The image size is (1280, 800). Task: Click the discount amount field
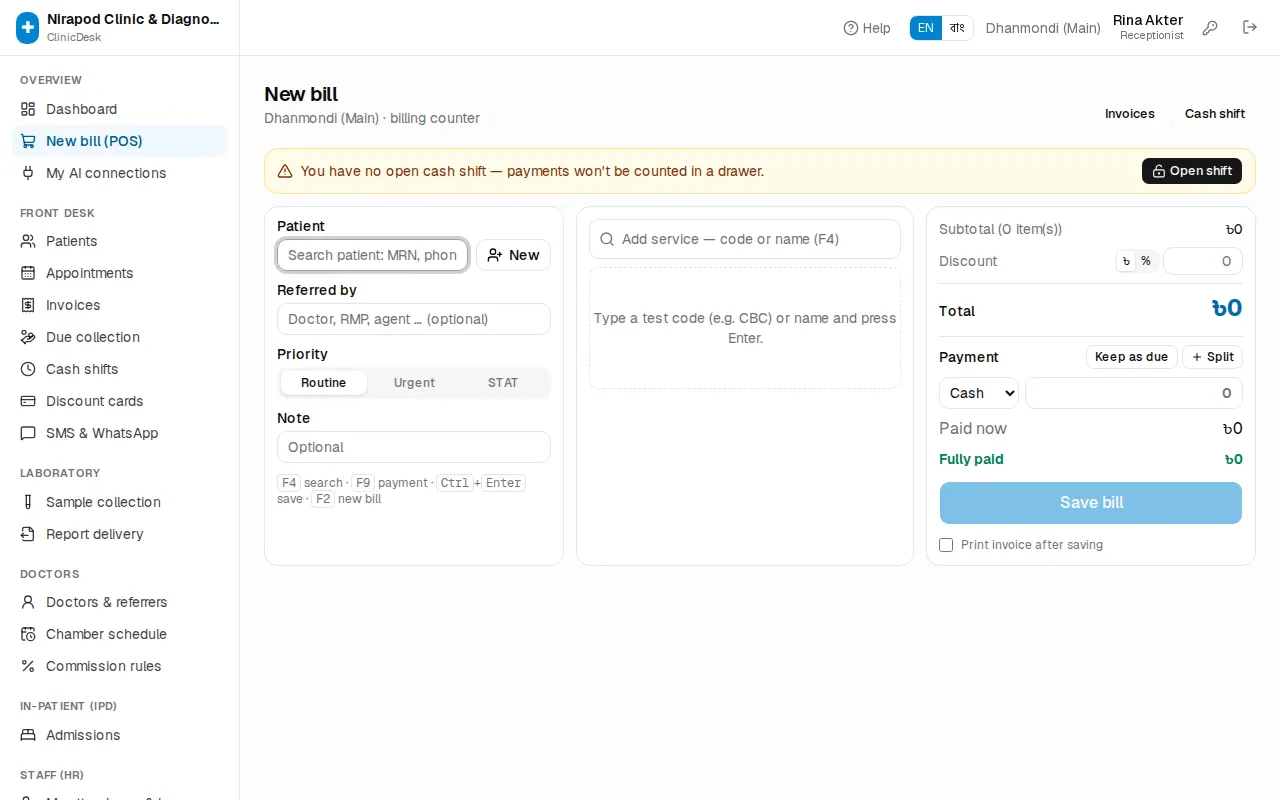coord(1203,261)
